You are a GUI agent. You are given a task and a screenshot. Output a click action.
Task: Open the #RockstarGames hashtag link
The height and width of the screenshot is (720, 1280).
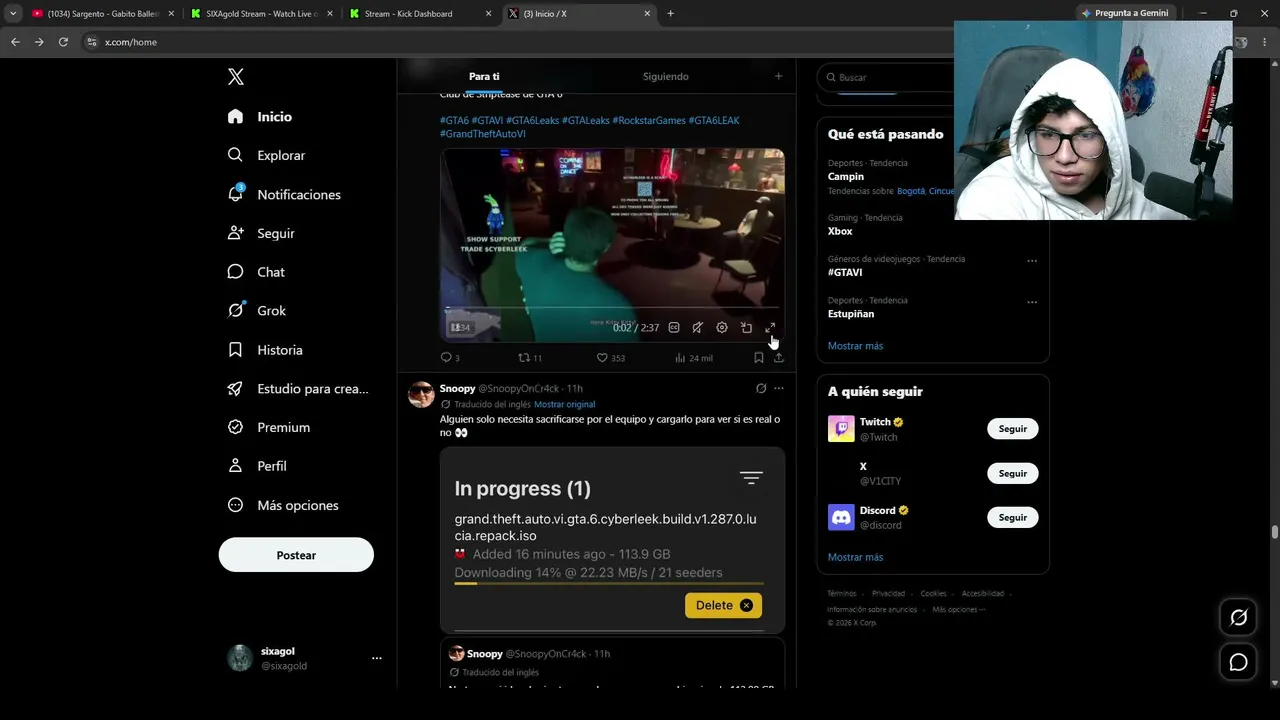tap(649, 121)
